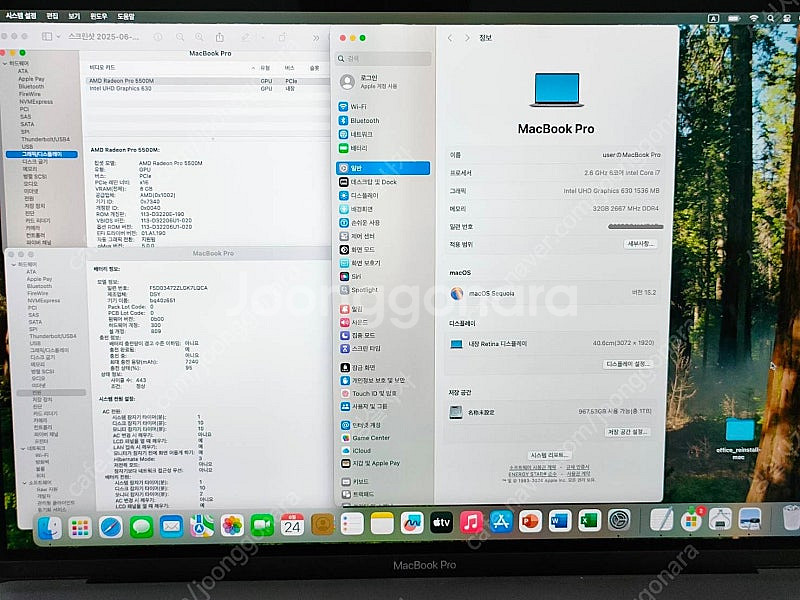
Task: Launch Safari from the Dock
Action: [110, 527]
